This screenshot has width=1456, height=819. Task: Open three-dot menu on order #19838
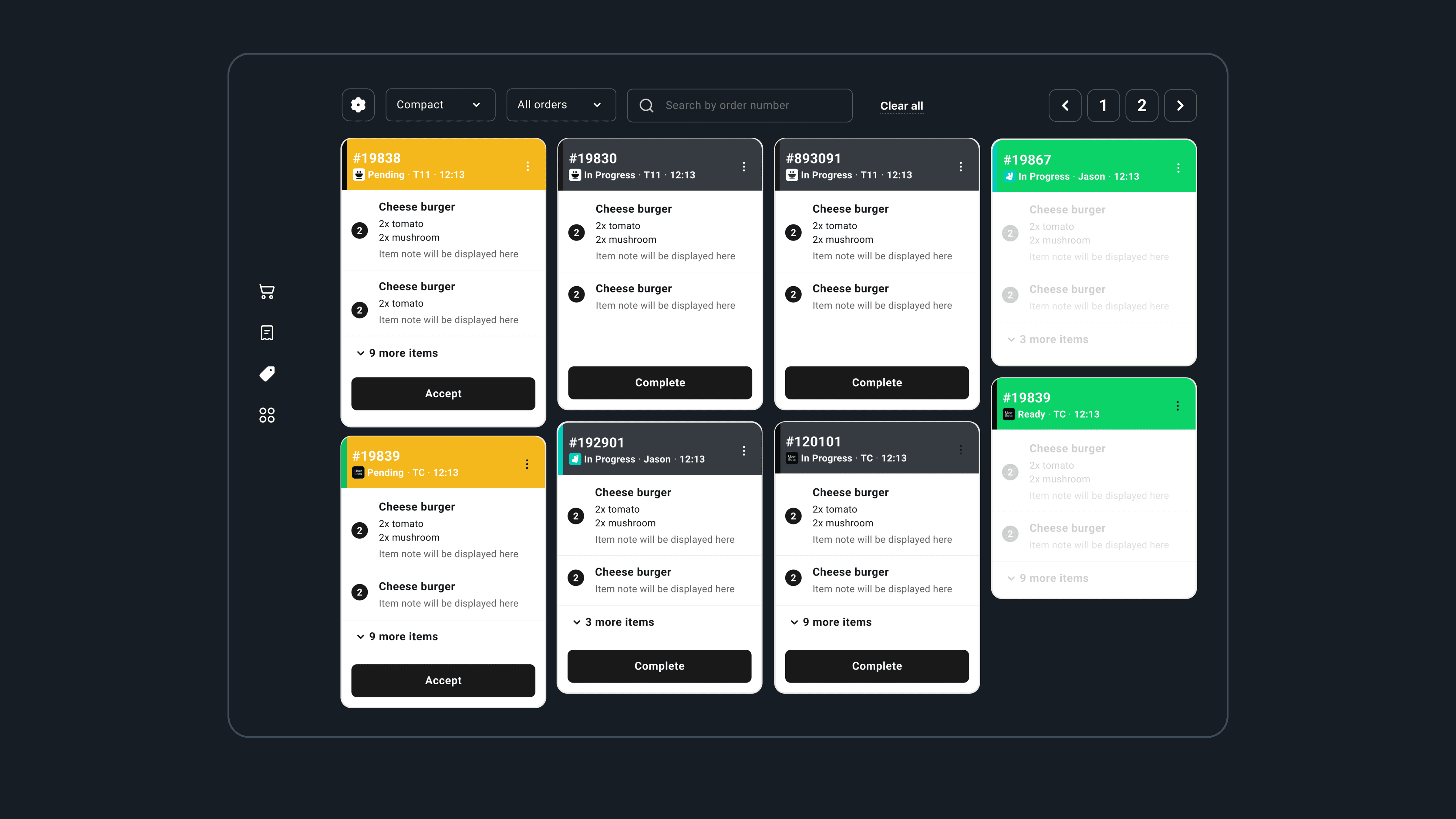click(527, 166)
